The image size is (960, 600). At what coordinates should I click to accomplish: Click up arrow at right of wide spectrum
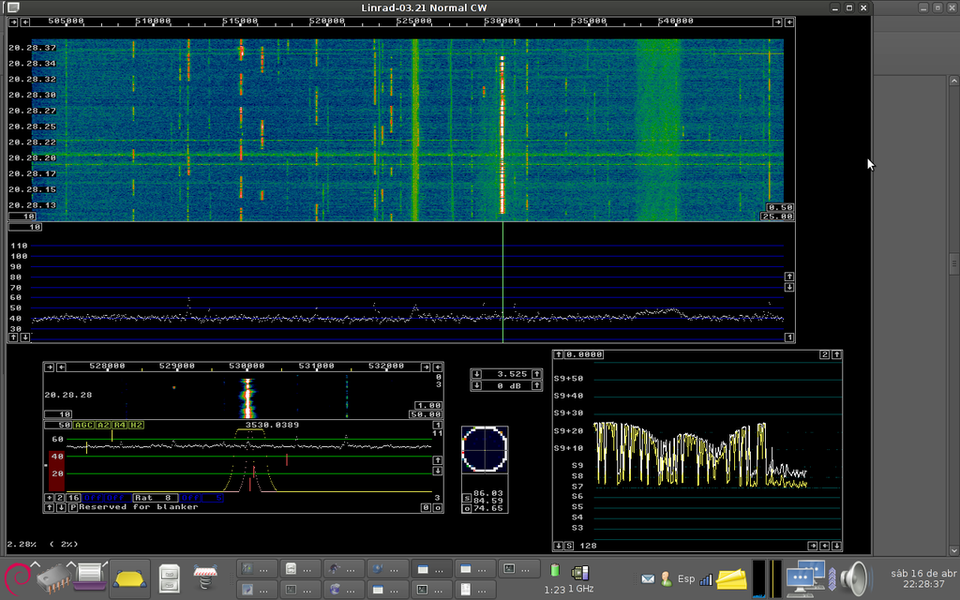click(789, 276)
